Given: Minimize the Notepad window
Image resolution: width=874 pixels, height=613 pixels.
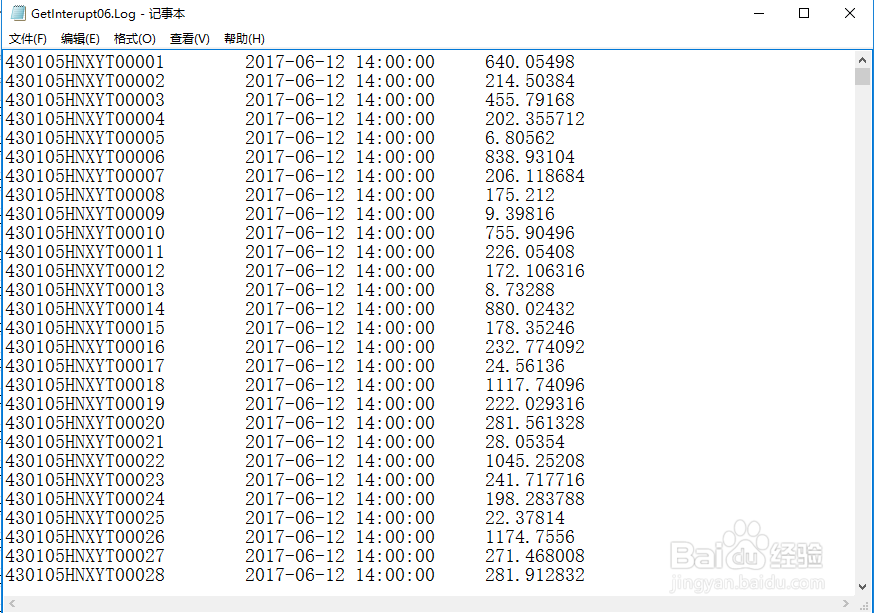Looking at the screenshot, I should tap(759, 13).
